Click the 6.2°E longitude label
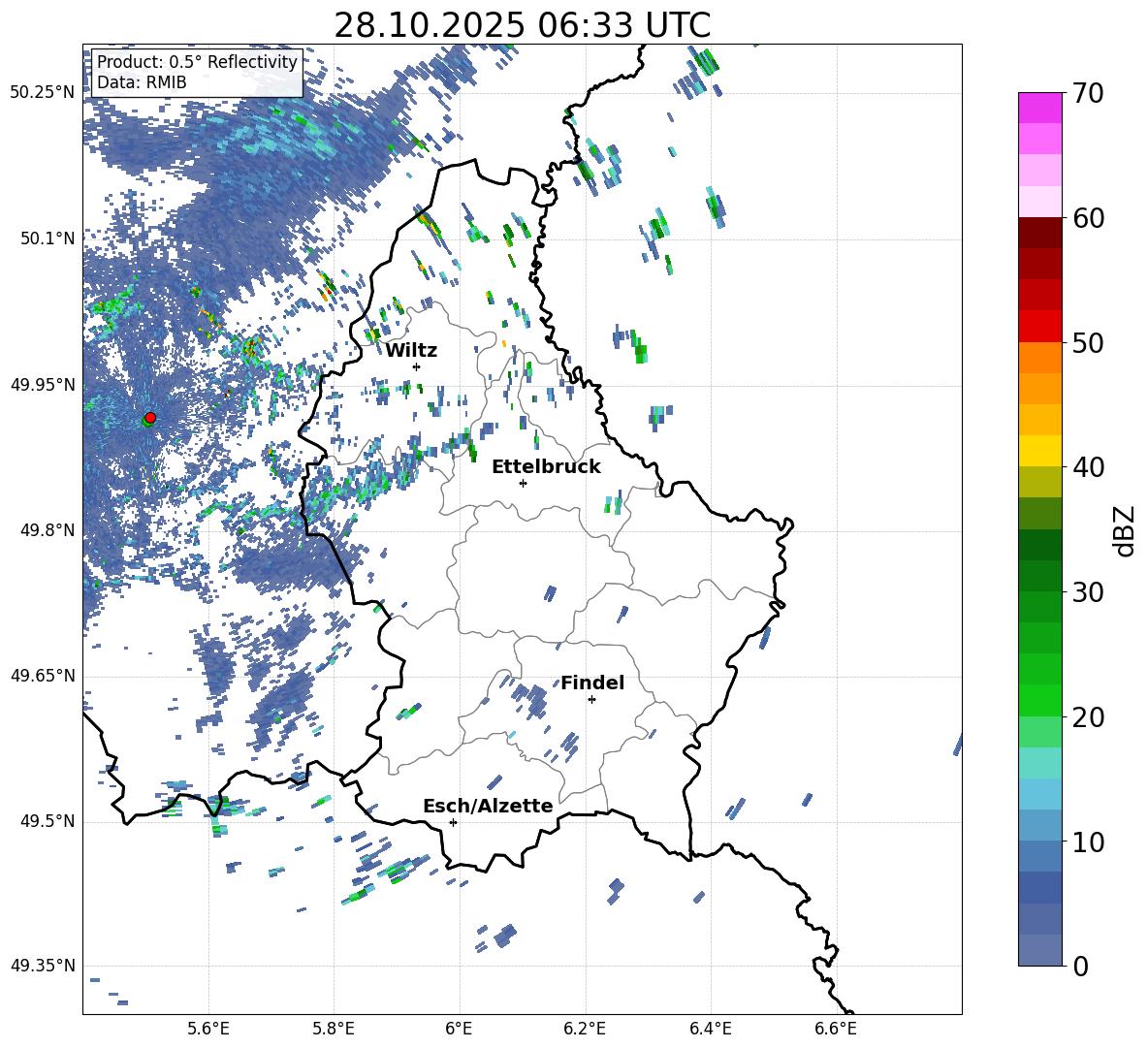Image resolution: width=1148 pixels, height=1048 pixels. point(585,1029)
